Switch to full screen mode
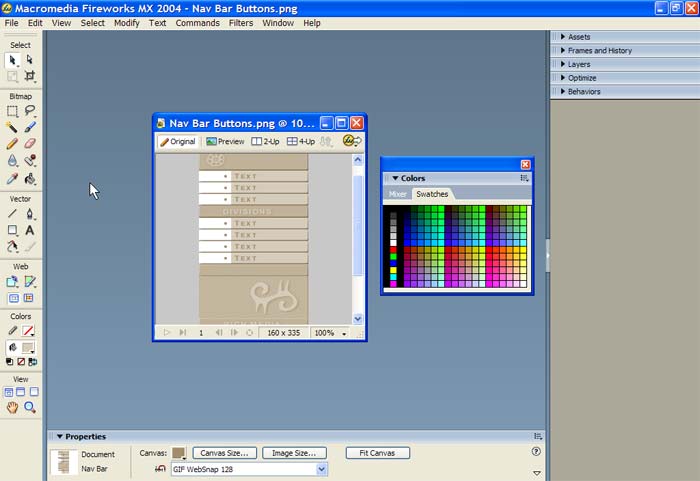Screen dimensions: 700x481 [x=34, y=392]
